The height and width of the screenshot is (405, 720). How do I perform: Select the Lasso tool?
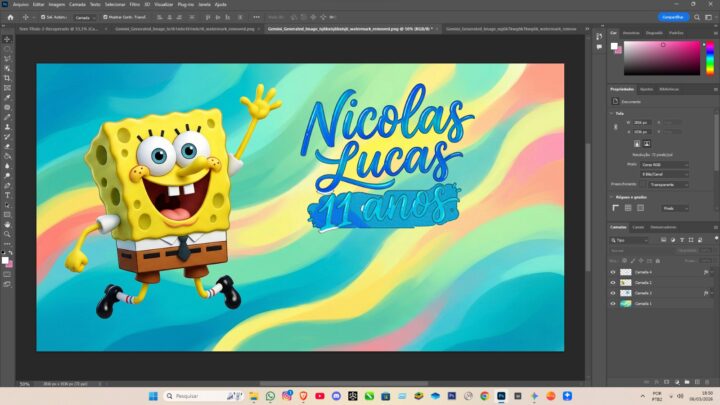(x=7, y=57)
